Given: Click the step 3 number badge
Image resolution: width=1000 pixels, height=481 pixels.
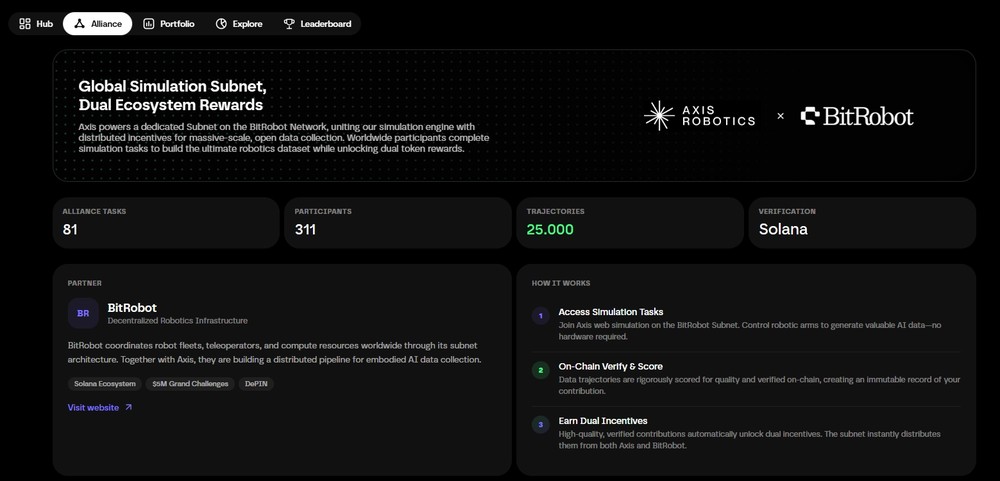Looking at the screenshot, I should point(540,424).
